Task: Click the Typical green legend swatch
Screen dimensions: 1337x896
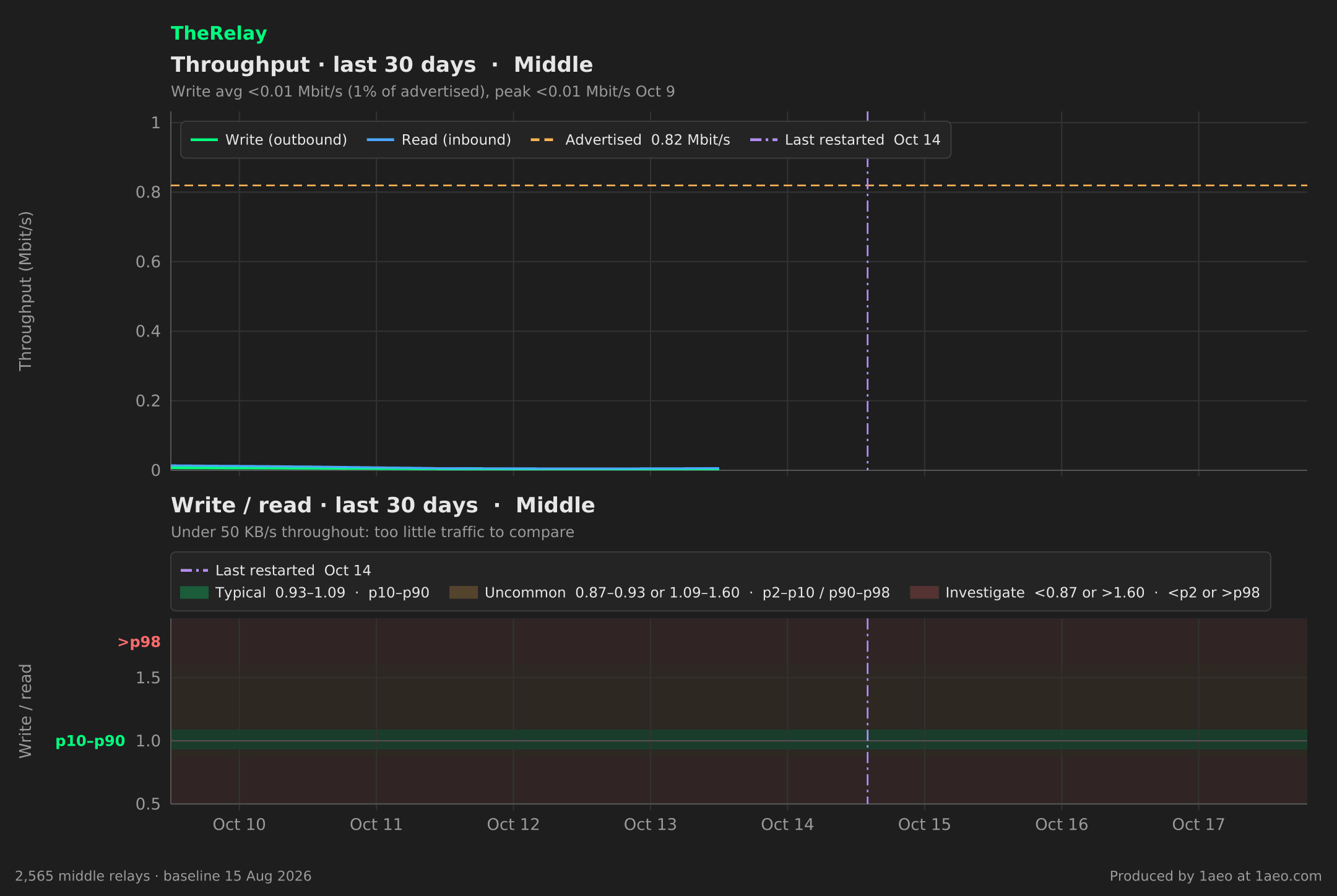Action: click(x=194, y=592)
